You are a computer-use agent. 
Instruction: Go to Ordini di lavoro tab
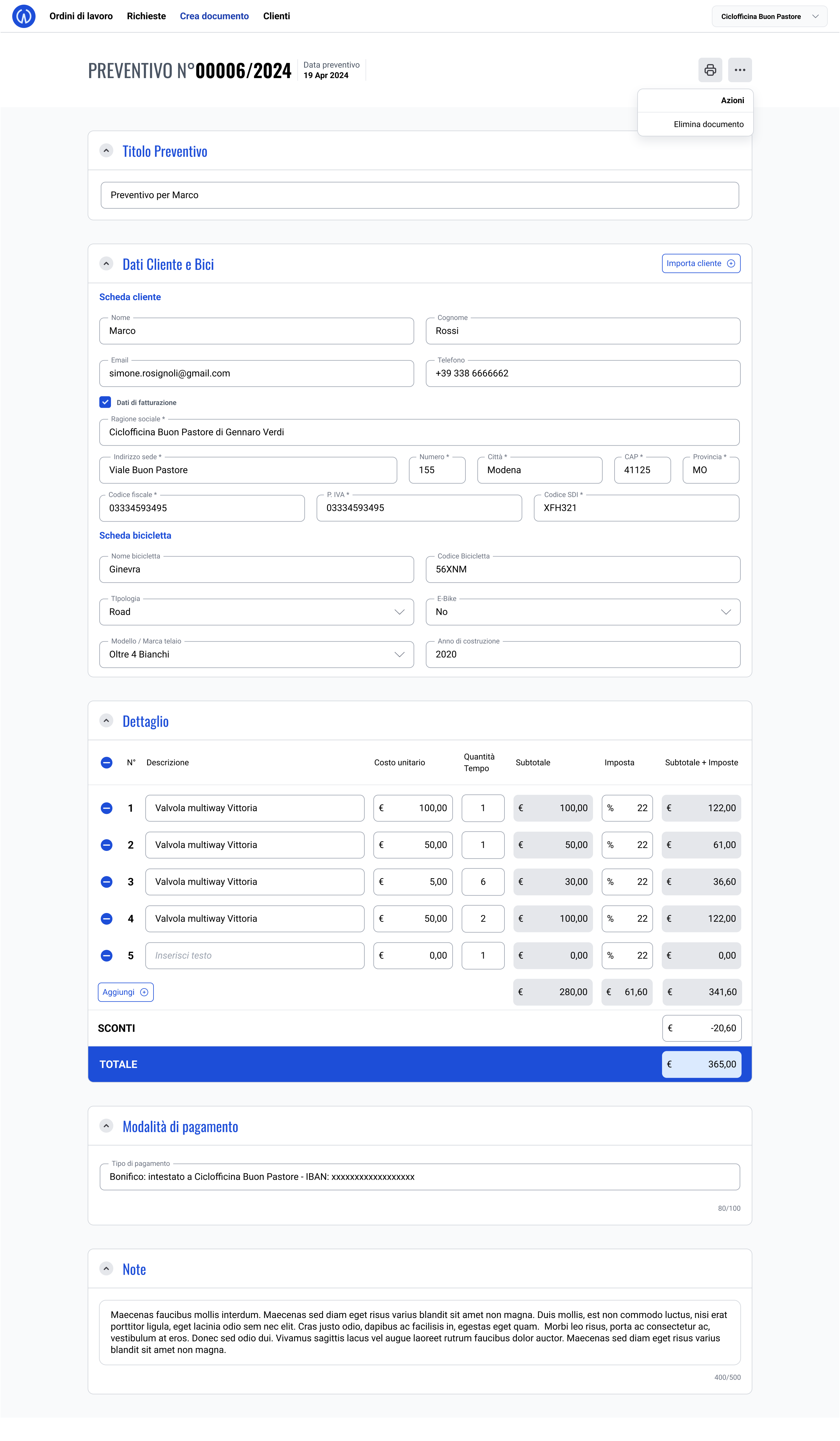(x=81, y=16)
